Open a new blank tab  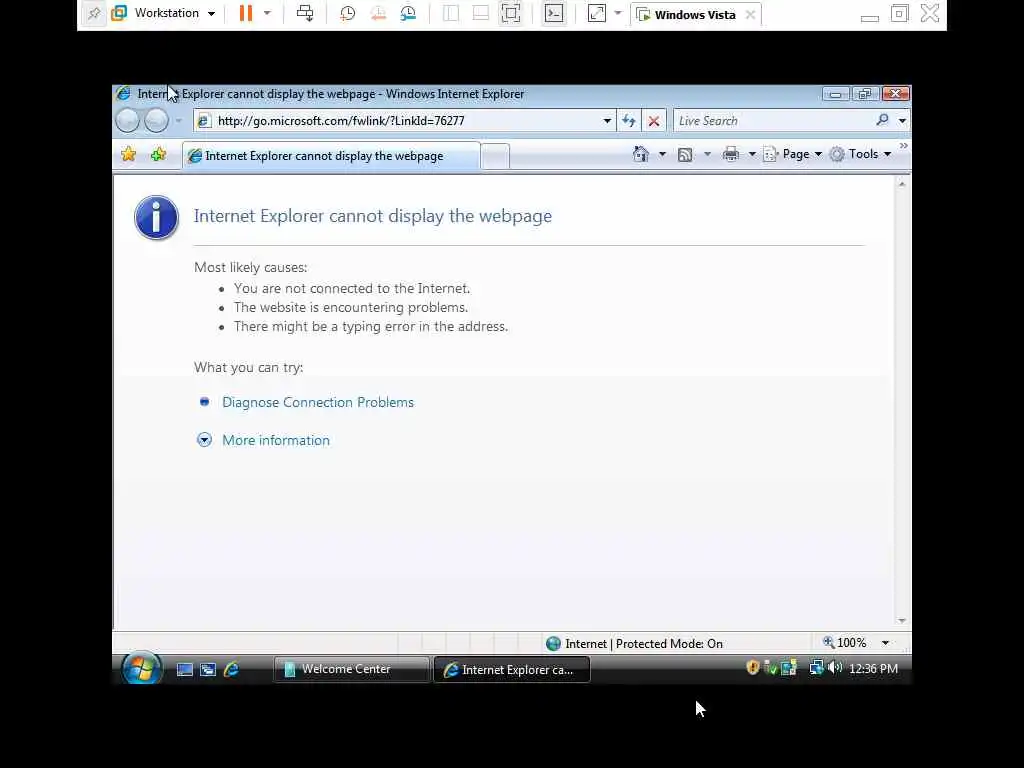[x=495, y=156]
